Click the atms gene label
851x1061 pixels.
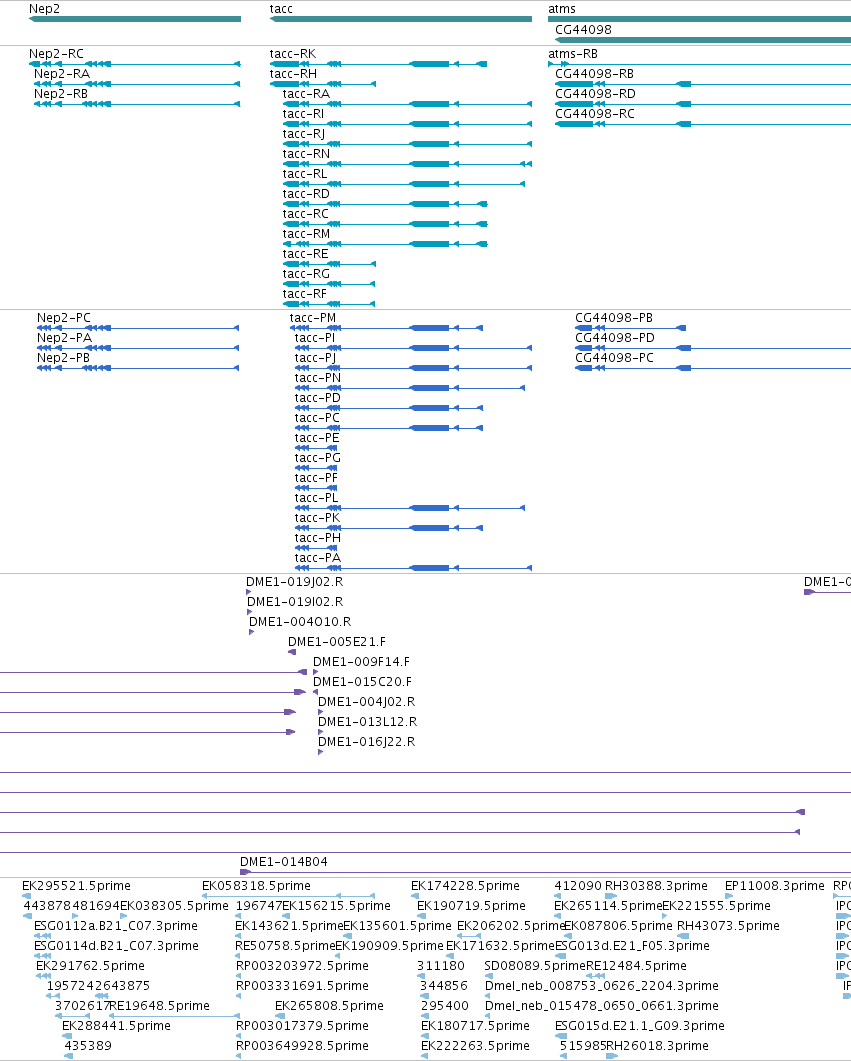[561, 9]
